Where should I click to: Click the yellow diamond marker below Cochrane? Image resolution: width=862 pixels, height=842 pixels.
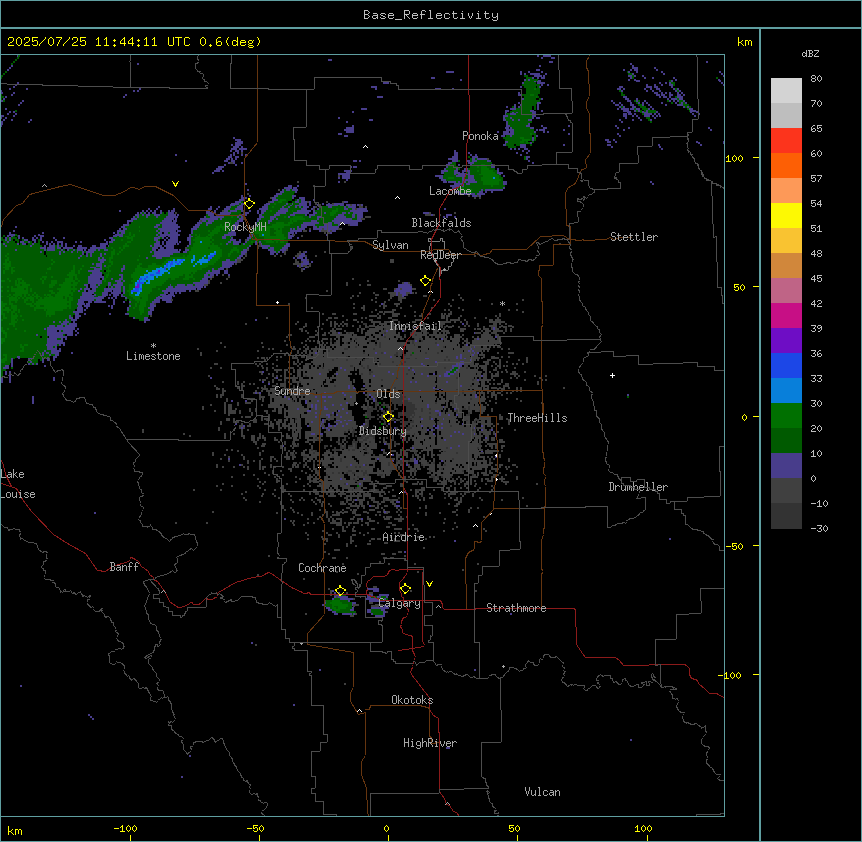pyautogui.click(x=340, y=591)
